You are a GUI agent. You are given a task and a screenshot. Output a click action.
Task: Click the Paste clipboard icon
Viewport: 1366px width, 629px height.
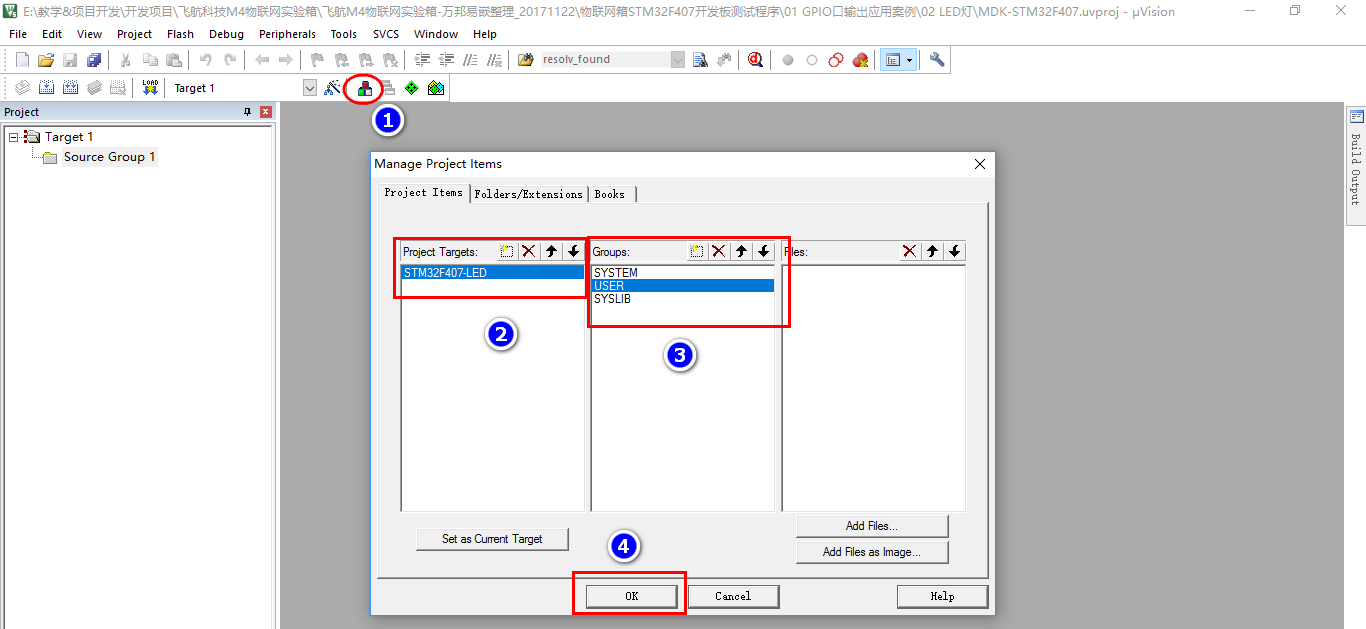point(173,60)
